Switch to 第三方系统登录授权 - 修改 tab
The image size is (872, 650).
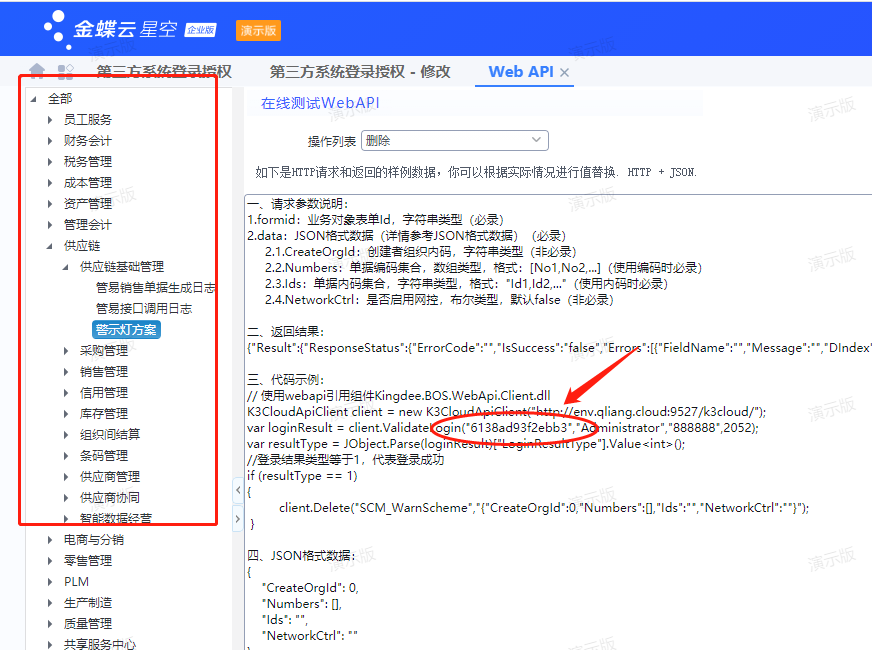(x=360, y=72)
